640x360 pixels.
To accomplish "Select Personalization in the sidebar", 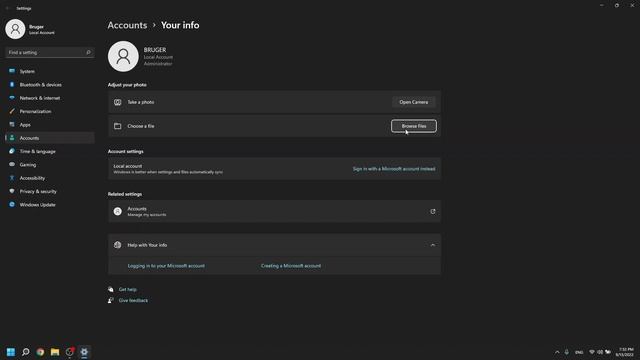I will [50, 111].
